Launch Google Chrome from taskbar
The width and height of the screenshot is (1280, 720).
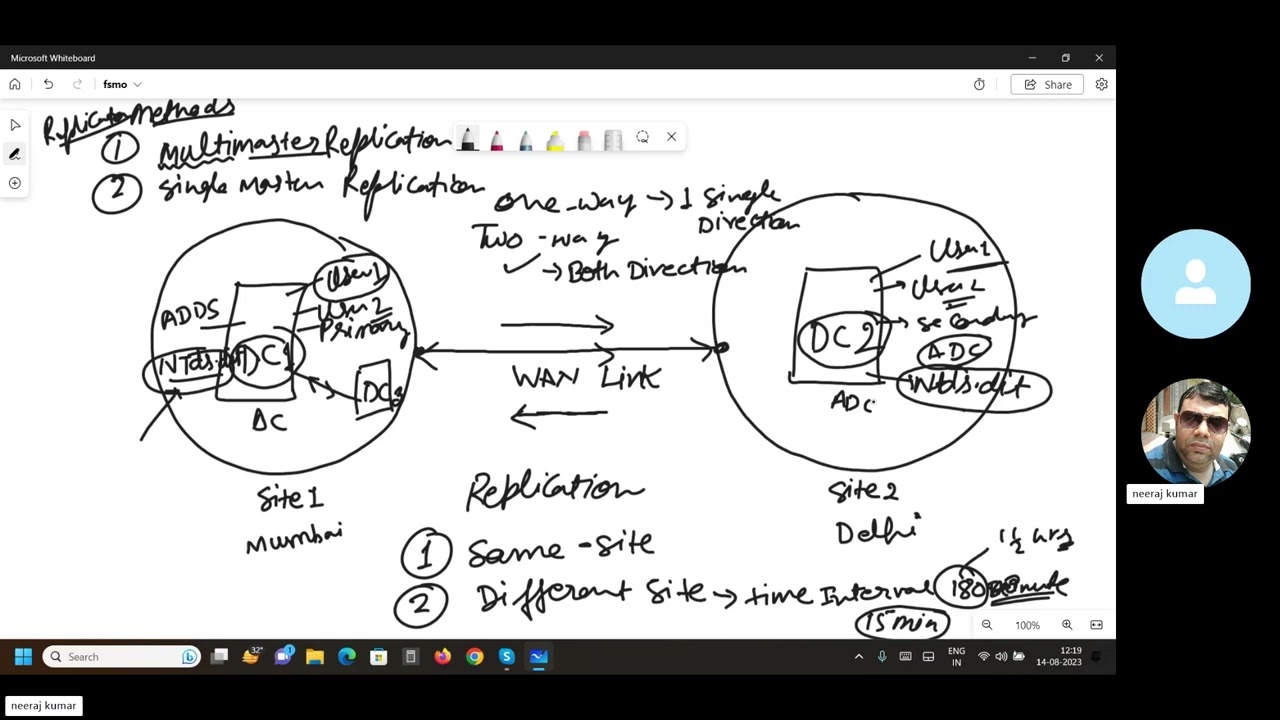474,657
